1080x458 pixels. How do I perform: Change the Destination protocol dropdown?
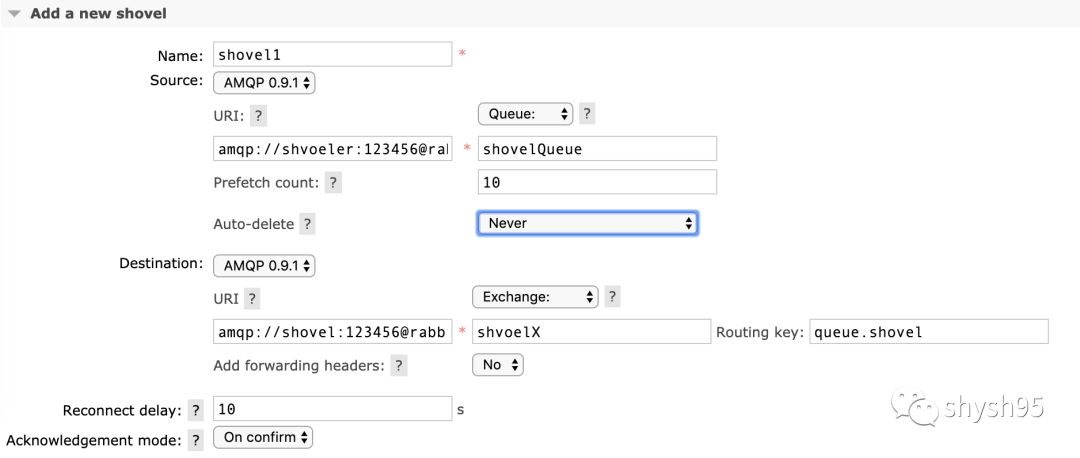(x=264, y=266)
